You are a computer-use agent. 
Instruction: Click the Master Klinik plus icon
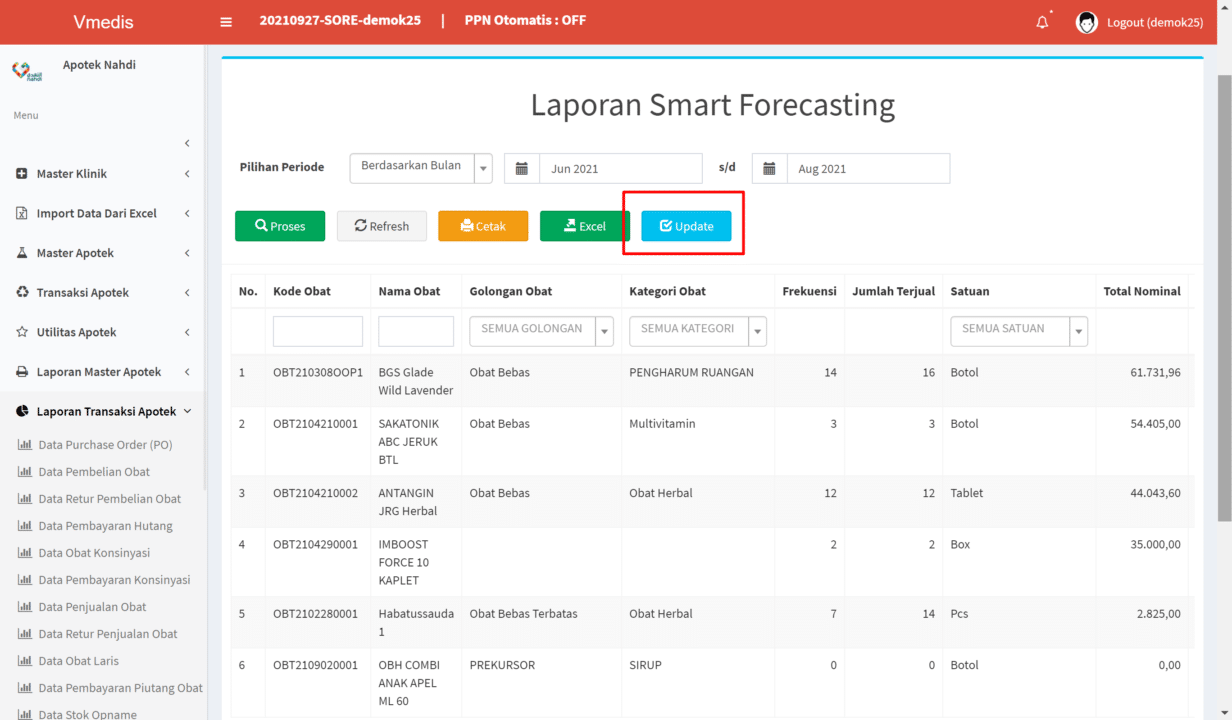tap(22, 174)
